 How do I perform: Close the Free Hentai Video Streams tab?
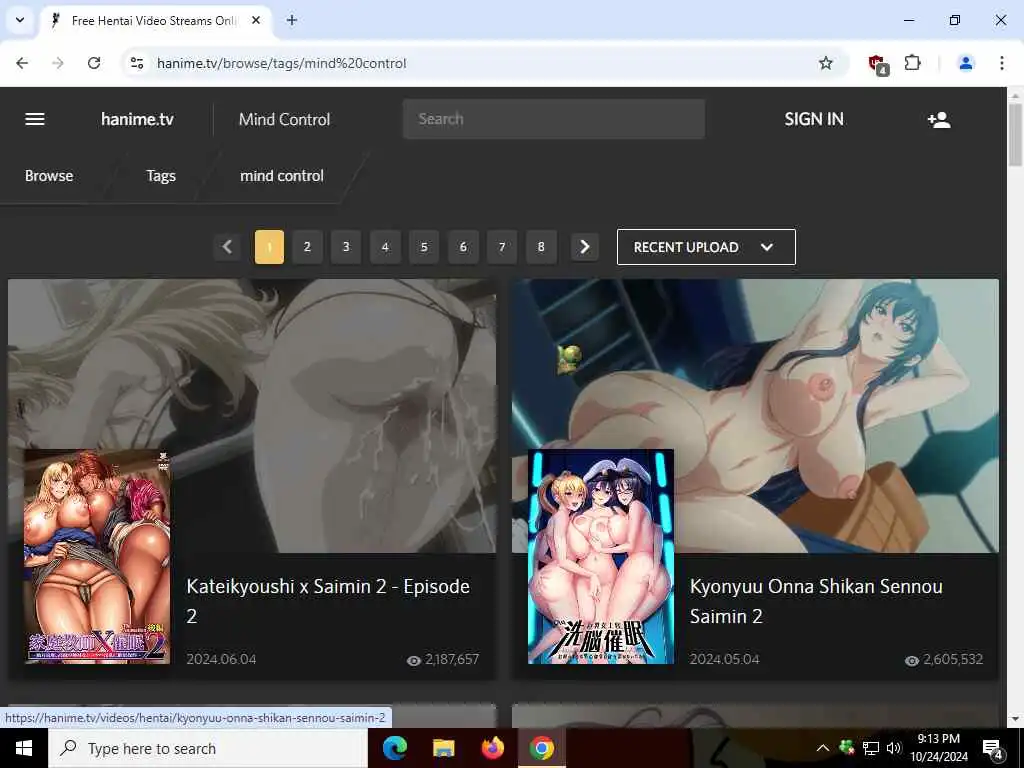pos(256,20)
